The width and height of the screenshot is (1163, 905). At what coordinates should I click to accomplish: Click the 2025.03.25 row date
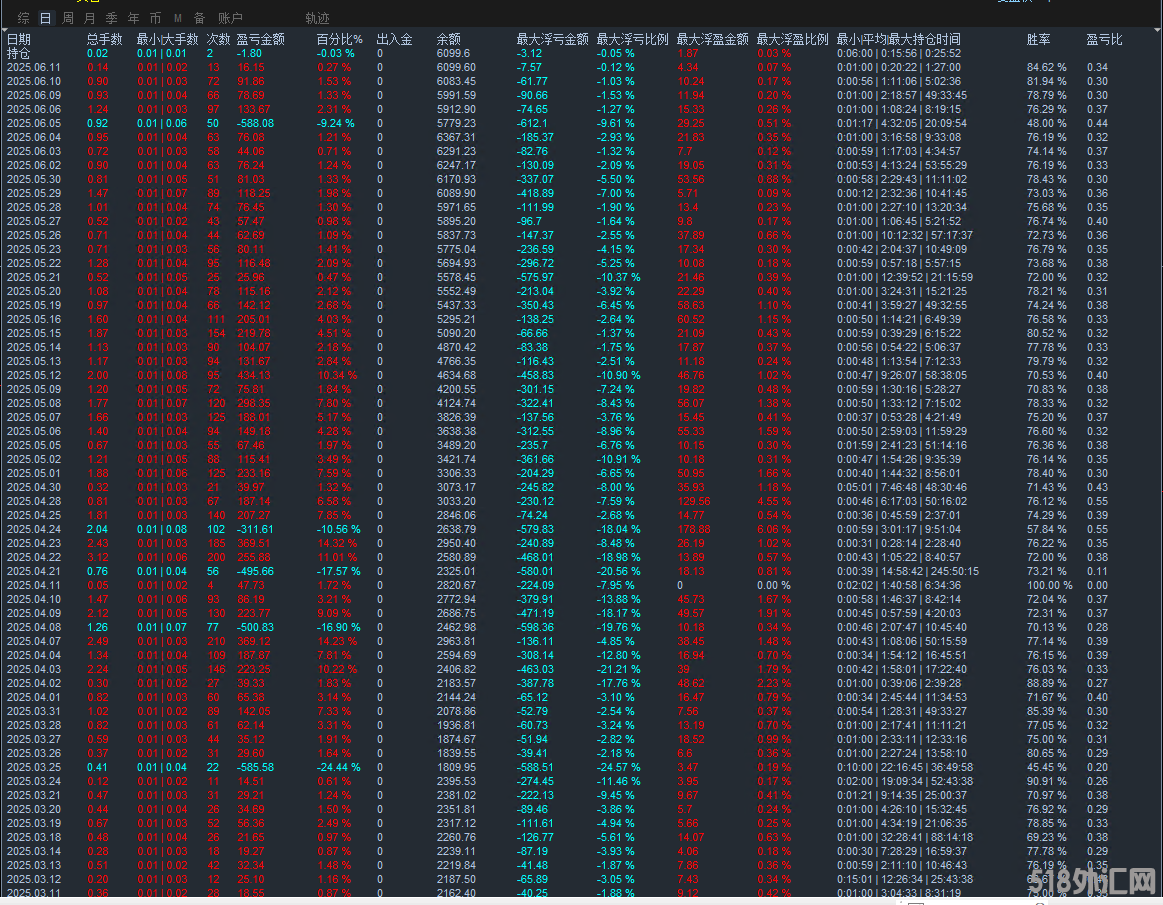pyautogui.click(x=34, y=767)
